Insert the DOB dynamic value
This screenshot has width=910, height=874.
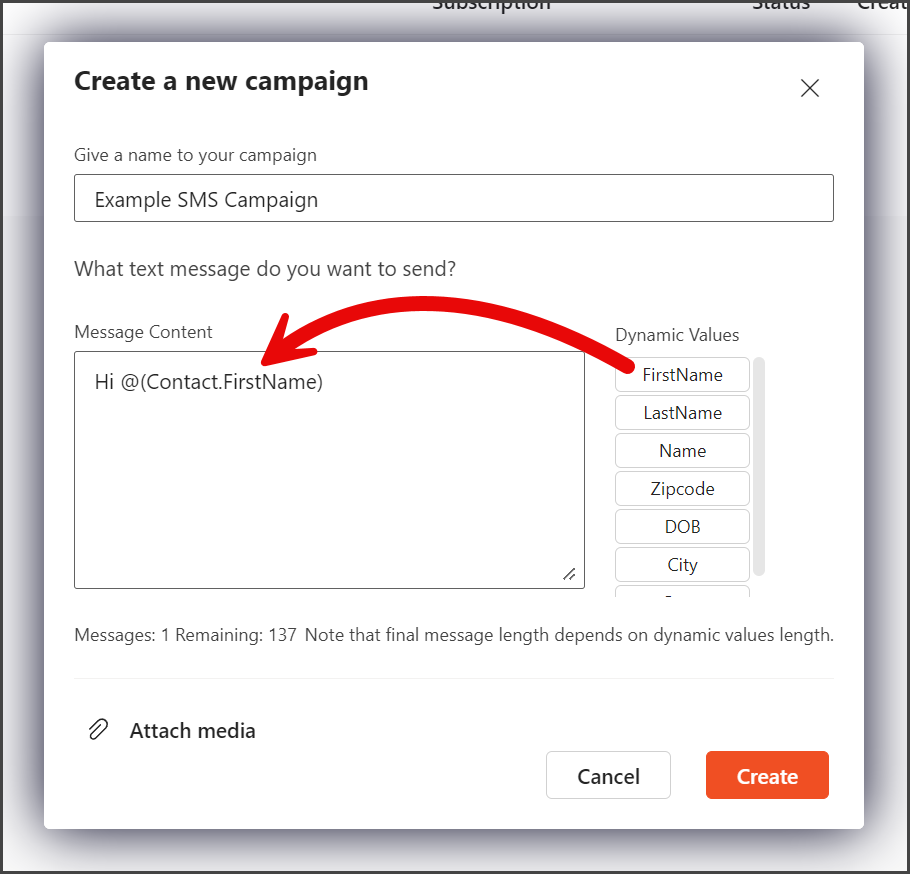(682, 526)
